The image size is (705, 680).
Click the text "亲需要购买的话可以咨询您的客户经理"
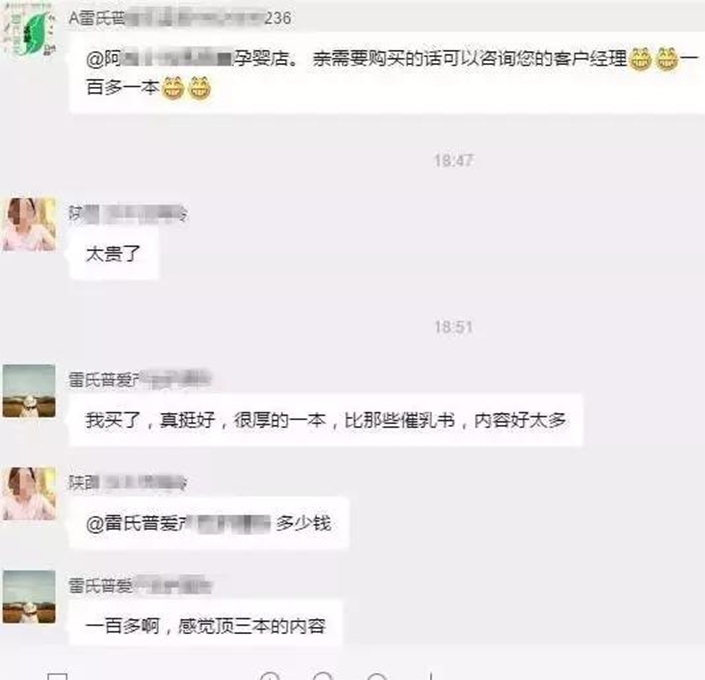pyautogui.click(x=470, y=59)
